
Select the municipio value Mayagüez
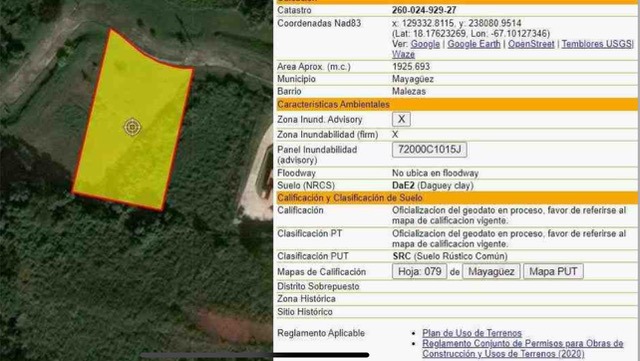pyautogui.click(x=413, y=79)
